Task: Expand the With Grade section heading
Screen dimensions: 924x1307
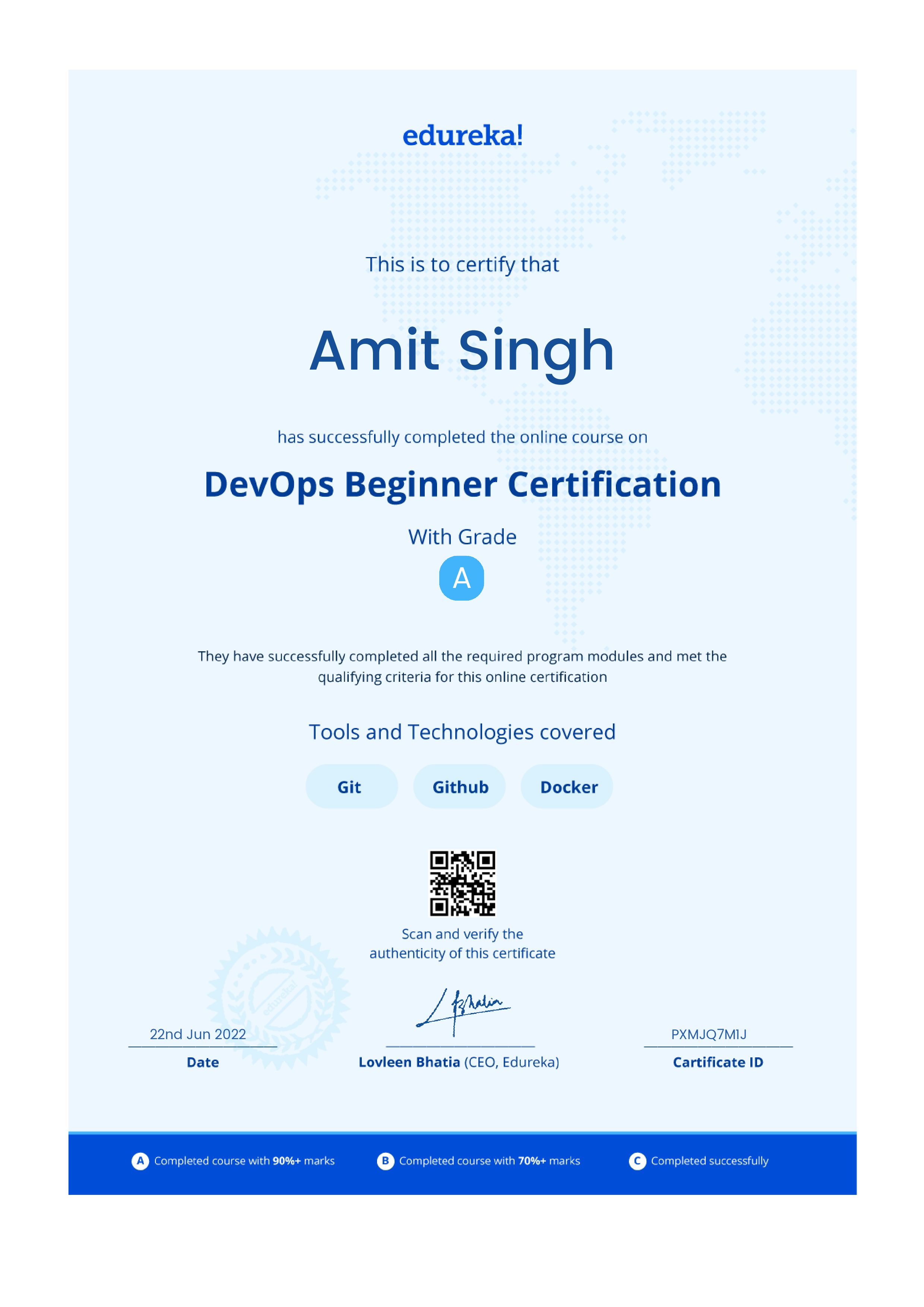Action: pyautogui.click(x=462, y=536)
